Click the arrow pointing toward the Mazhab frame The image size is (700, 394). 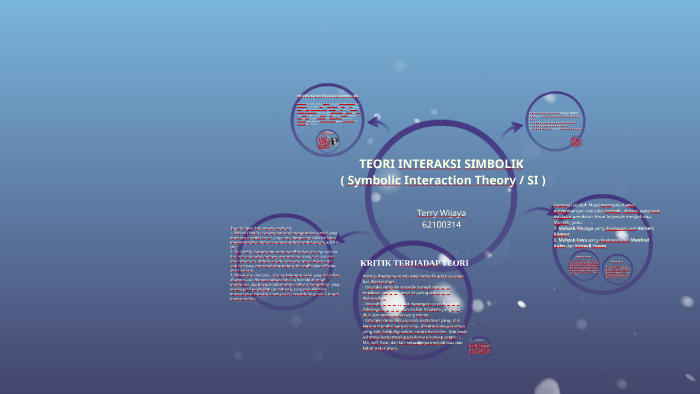point(539,212)
